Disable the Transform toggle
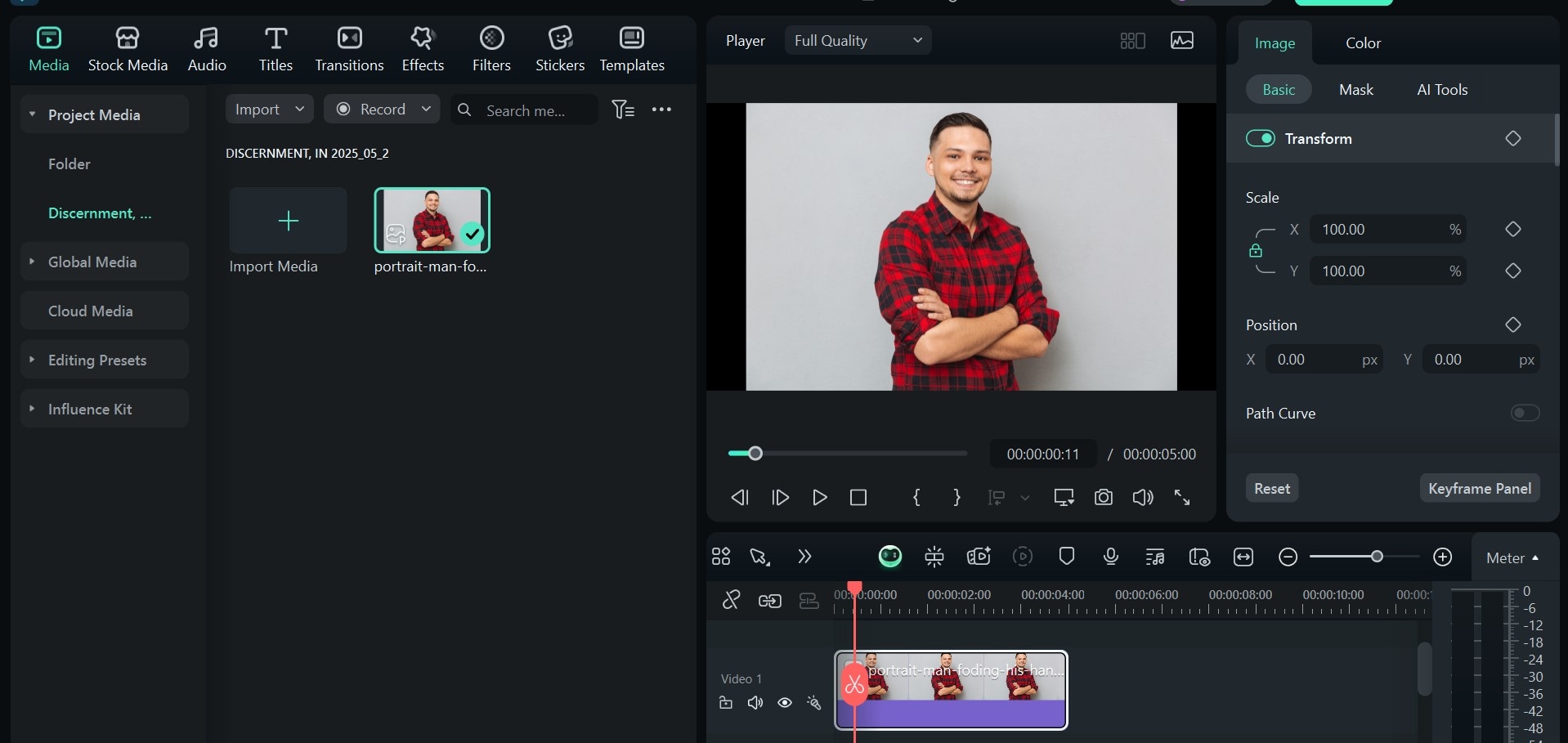The height and width of the screenshot is (743, 1568). (1260, 138)
